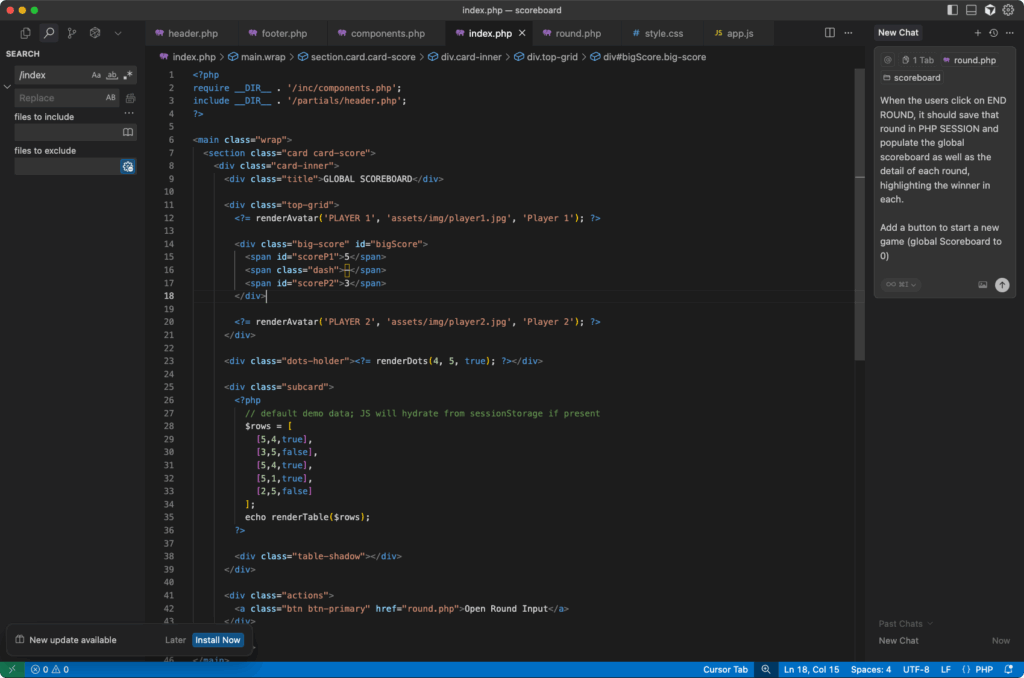1024x678 pixels.
Task: Open the agent mode dropdown in chat
Action: click(900, 284)
